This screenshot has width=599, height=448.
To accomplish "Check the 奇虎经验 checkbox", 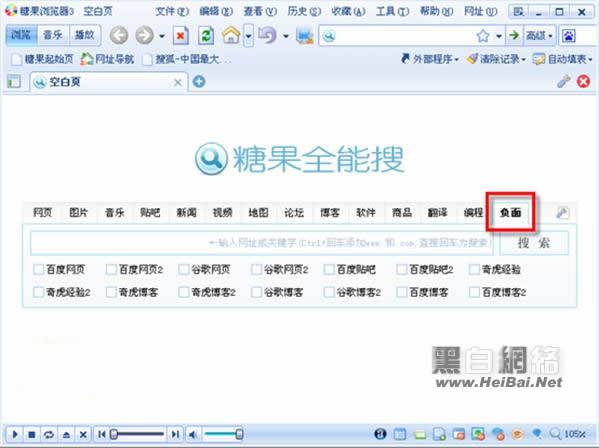I will pyautogui.click(x=474, y=270).
